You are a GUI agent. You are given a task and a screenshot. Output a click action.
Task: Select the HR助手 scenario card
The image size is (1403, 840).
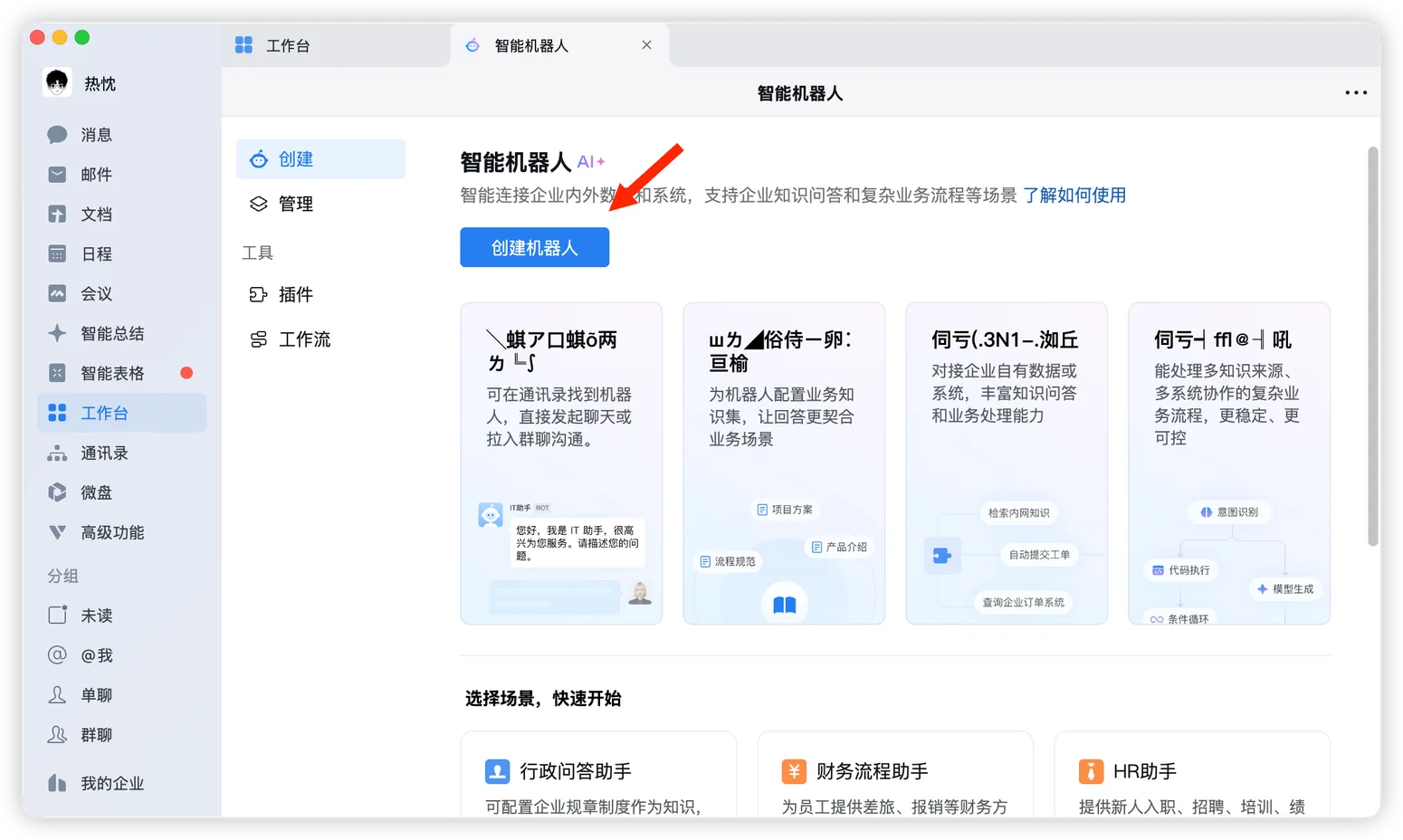pos(1191,771)
